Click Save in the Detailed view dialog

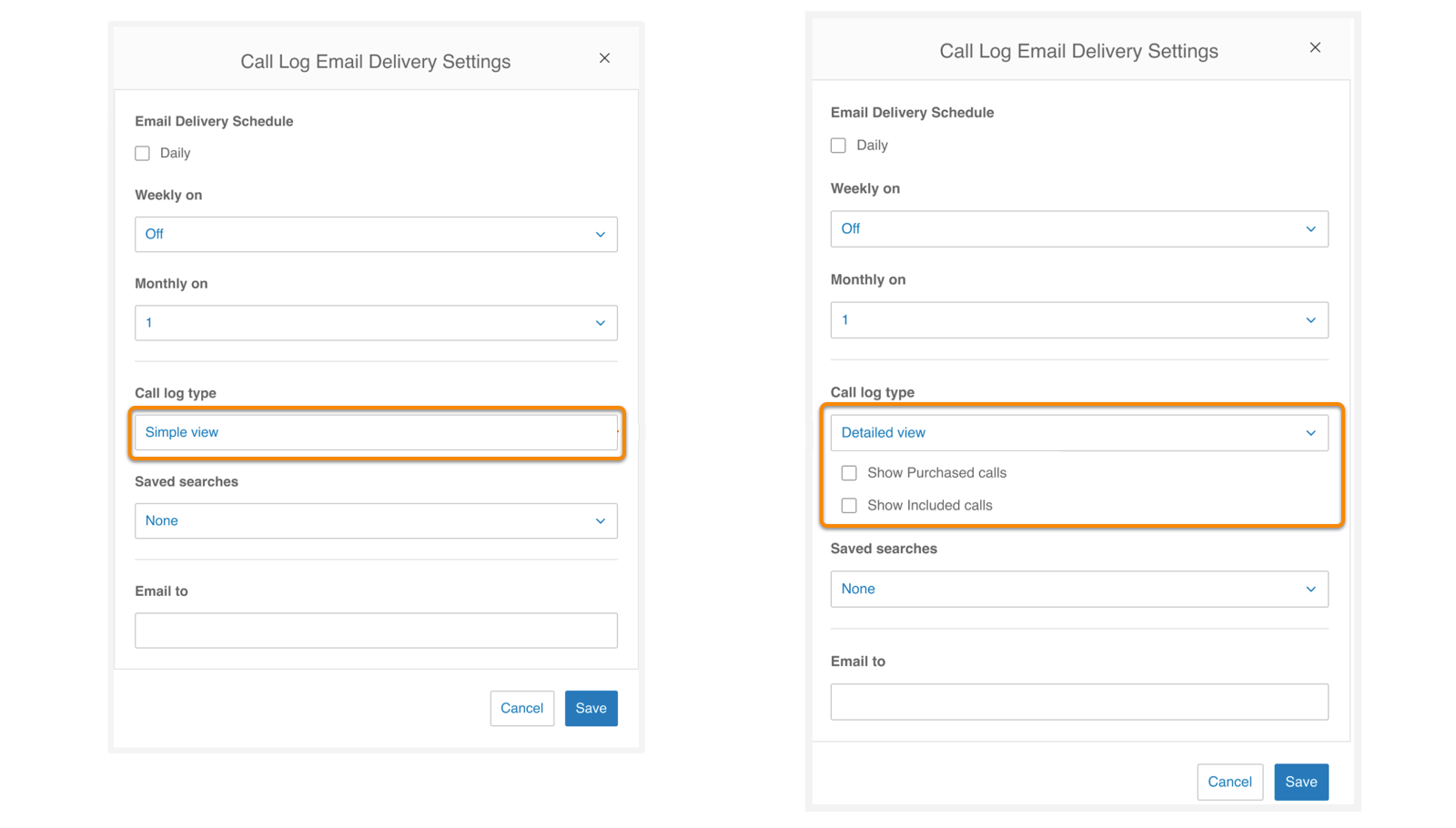coord(1300,783)
